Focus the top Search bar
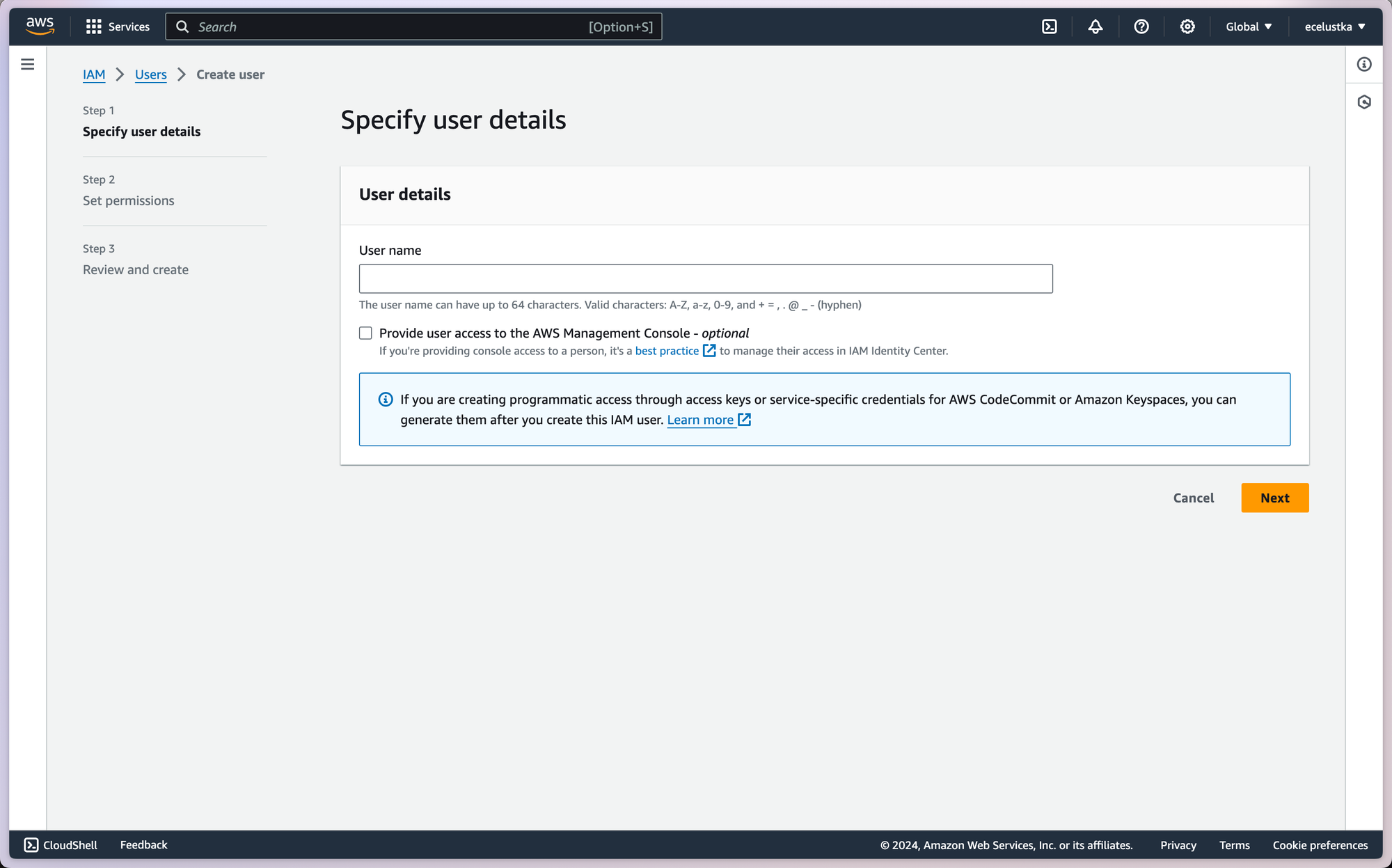The height and width of the screenshot is (868, 1392). 413,26
